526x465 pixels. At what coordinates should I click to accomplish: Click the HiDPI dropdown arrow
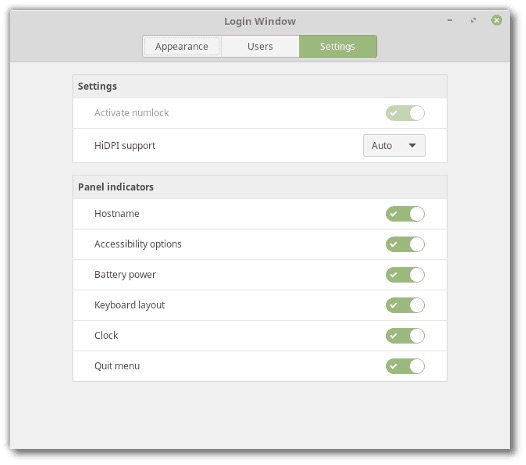click(412, 146)
